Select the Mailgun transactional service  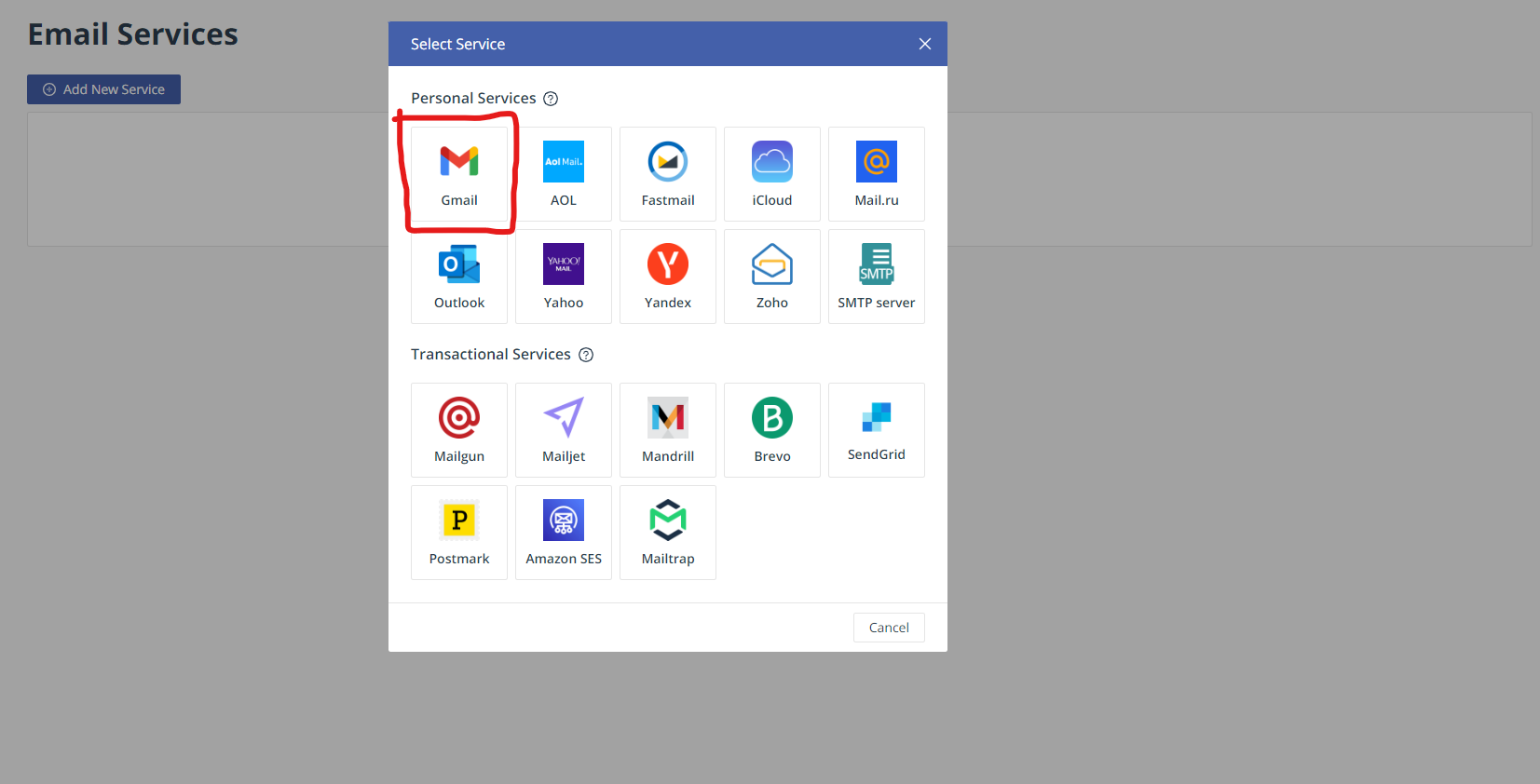click(x=459, y=430)
